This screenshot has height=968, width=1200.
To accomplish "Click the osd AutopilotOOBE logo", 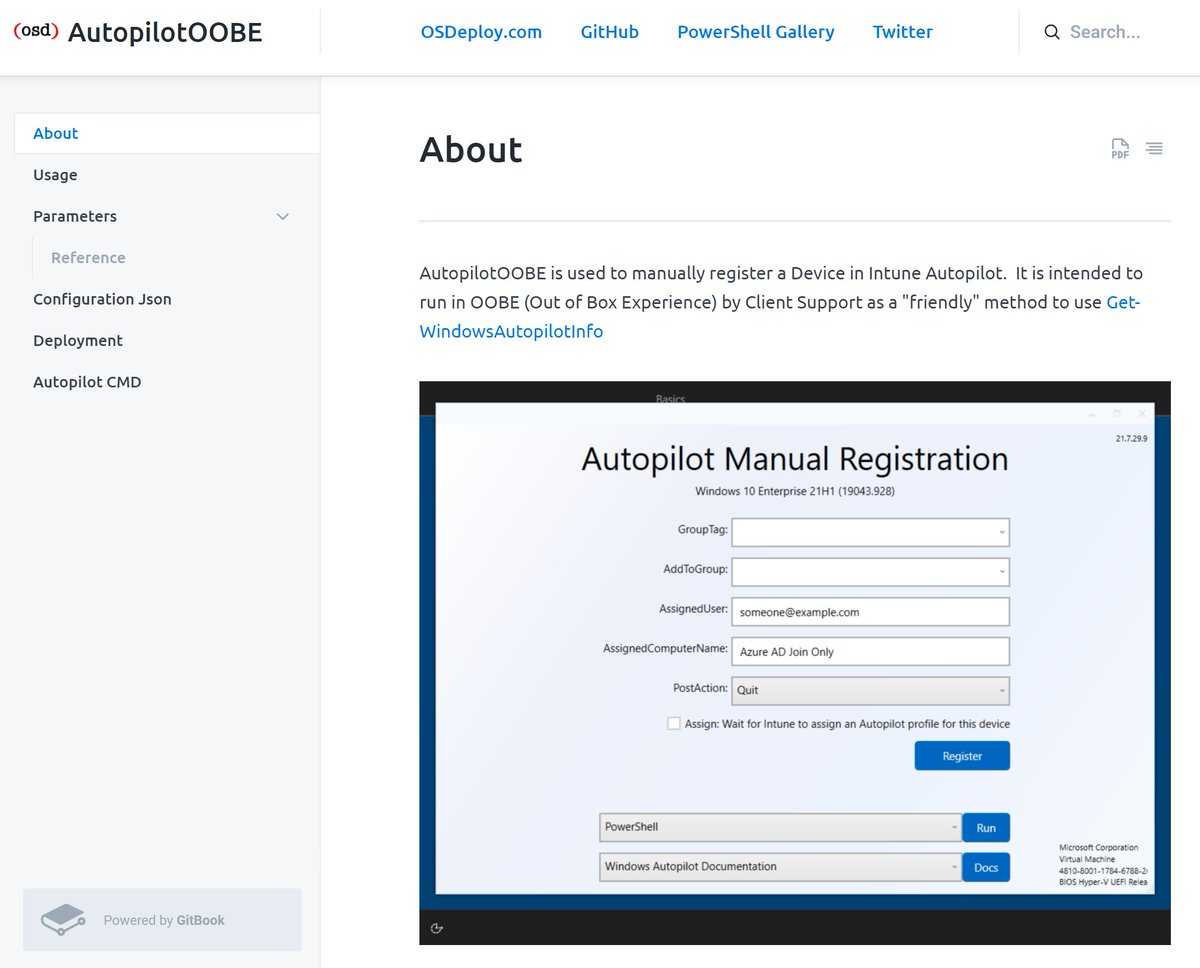I will tap(137, 32).
